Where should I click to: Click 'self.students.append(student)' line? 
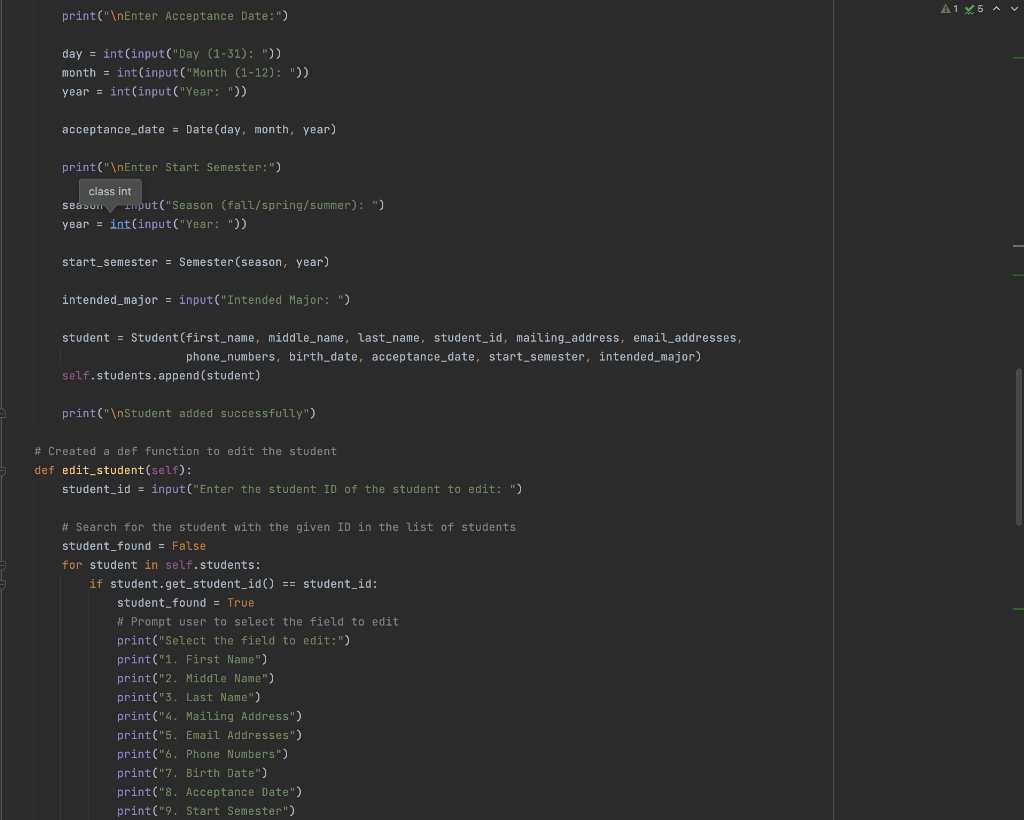pyautogui.click(x=161, y=375)
